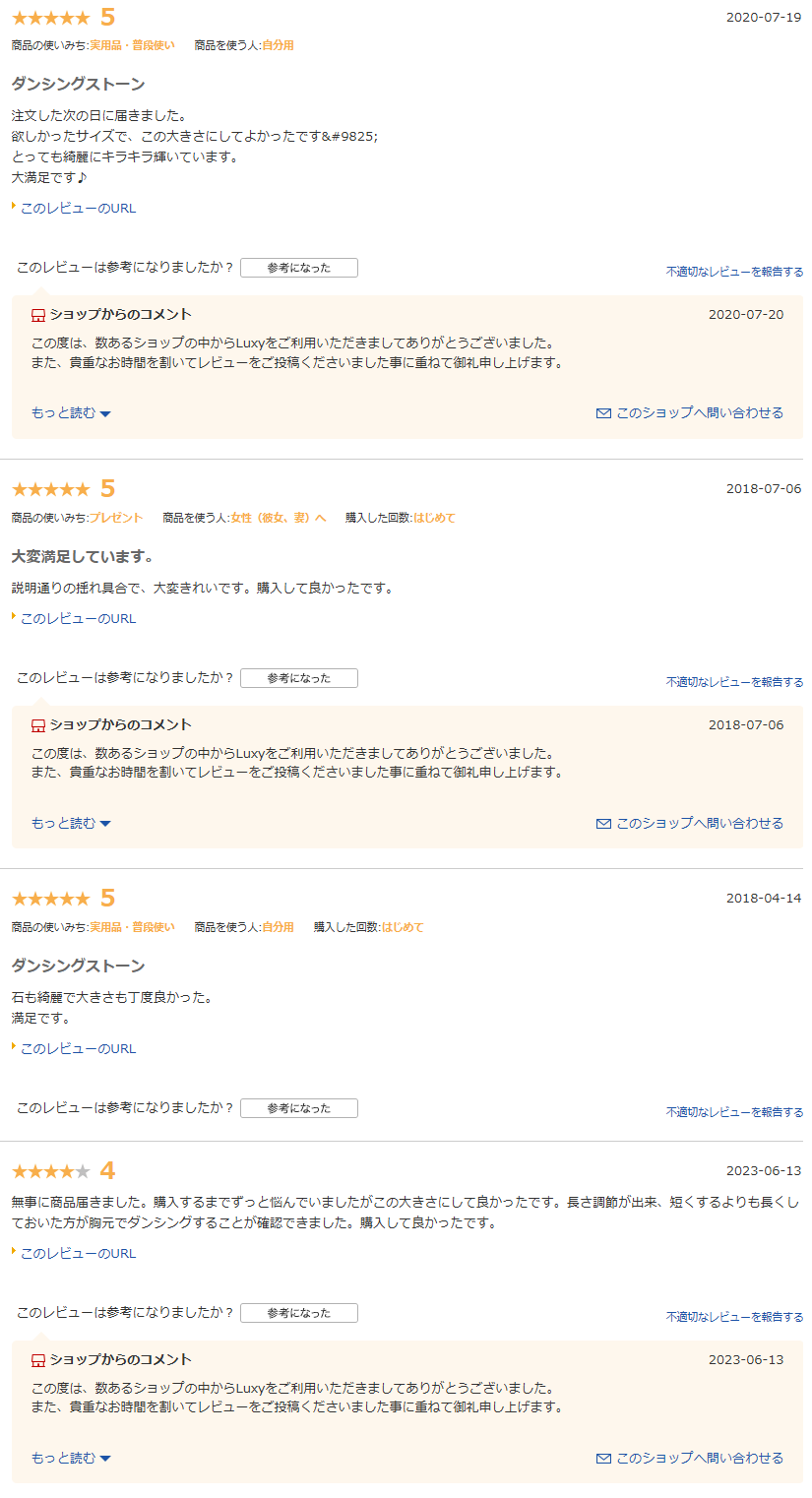Click the envelope icon in the 2018-07-06 shop comment
This screenshot has width=812, height=1498.
point(603,824)
